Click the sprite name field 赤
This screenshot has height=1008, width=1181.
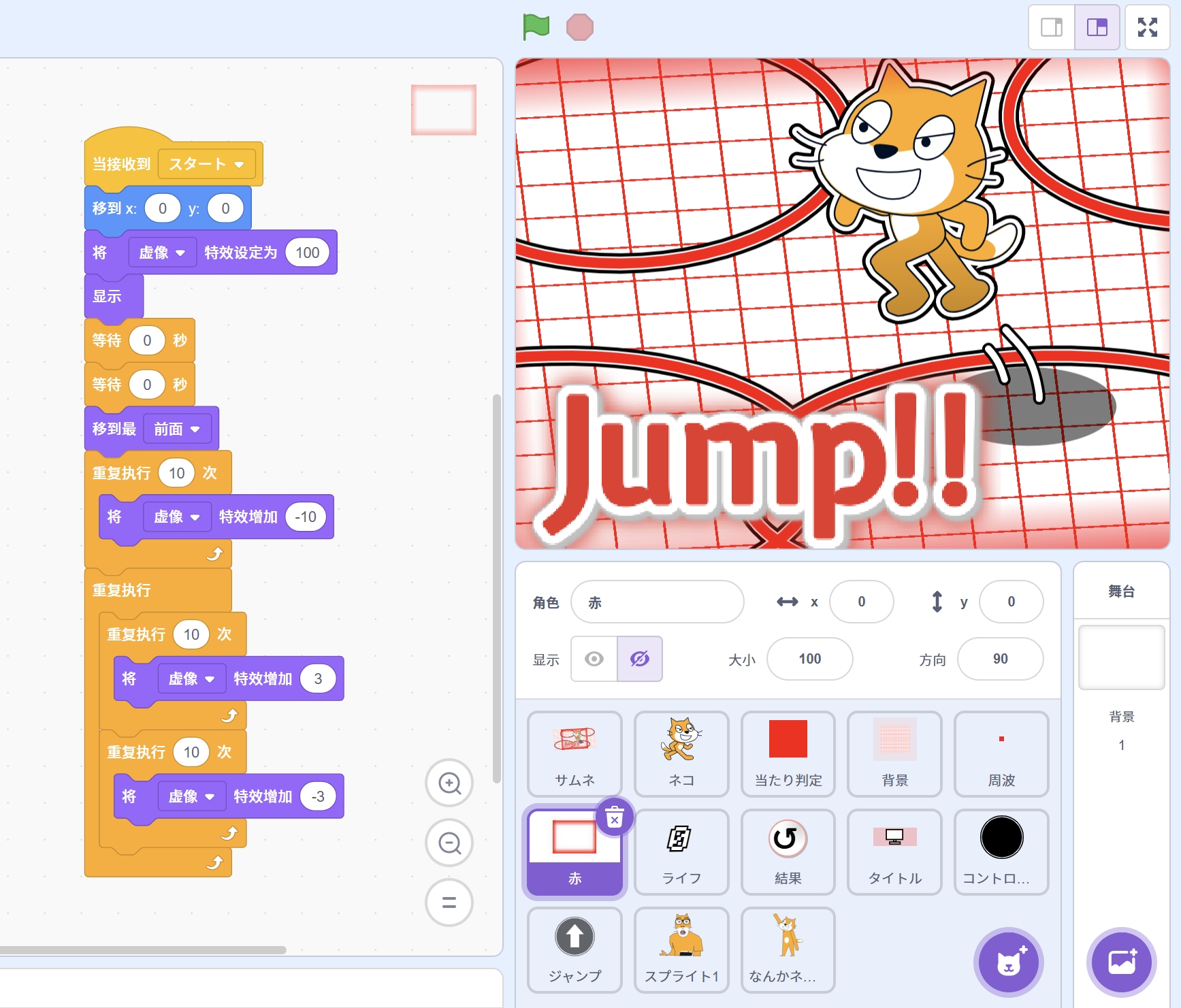click(x=657, y=602)
